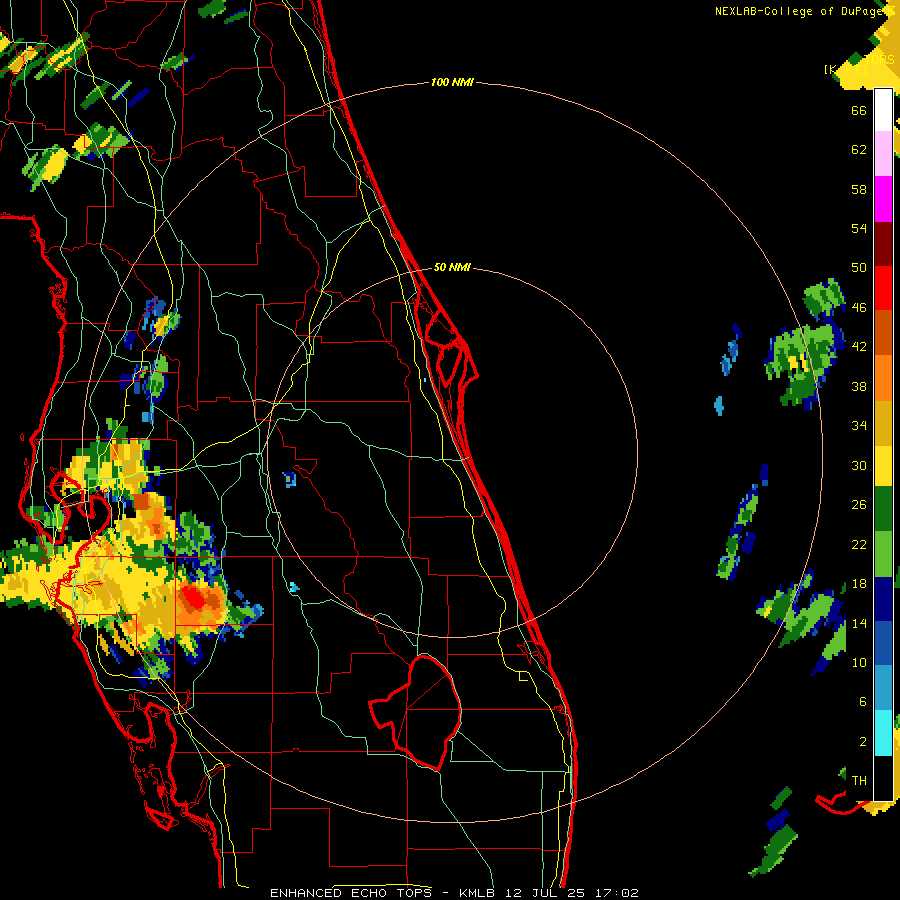Select the white swatch on the color scale
Image resolution: width=900 pixels, height=900 pixels.
(883, 110)
